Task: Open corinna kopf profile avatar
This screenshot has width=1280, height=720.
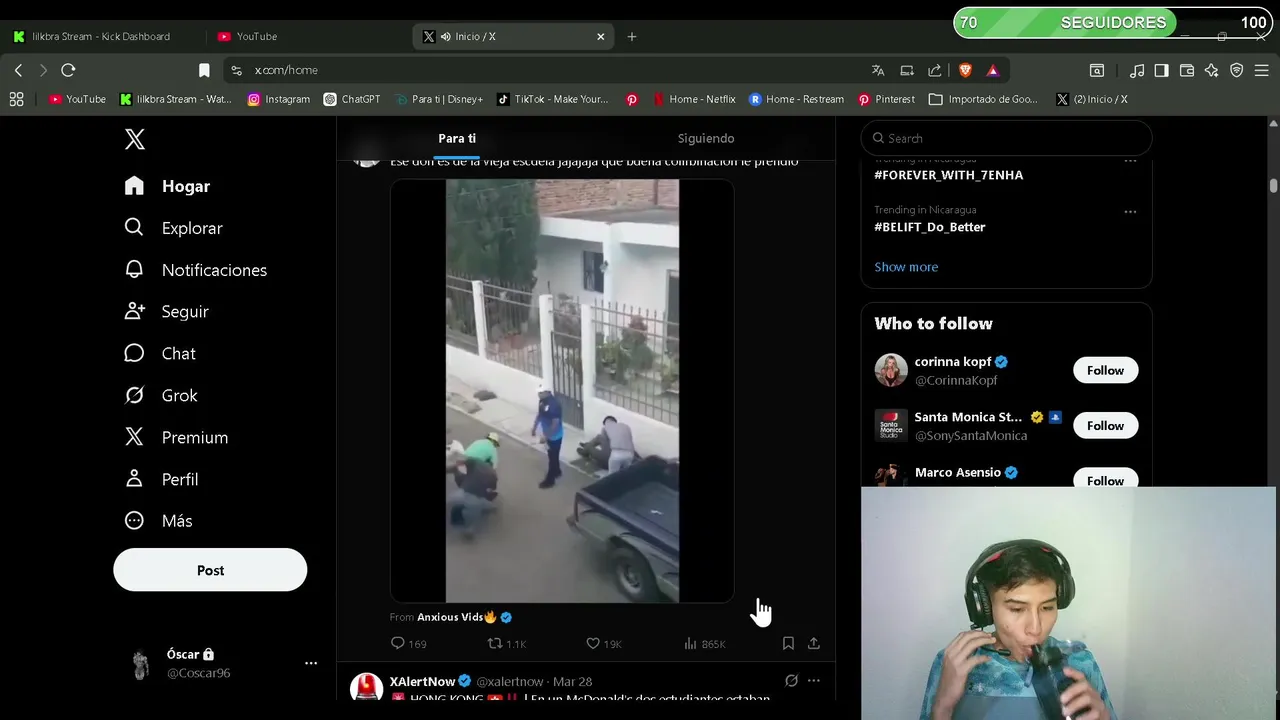Action: coord(891,370)
